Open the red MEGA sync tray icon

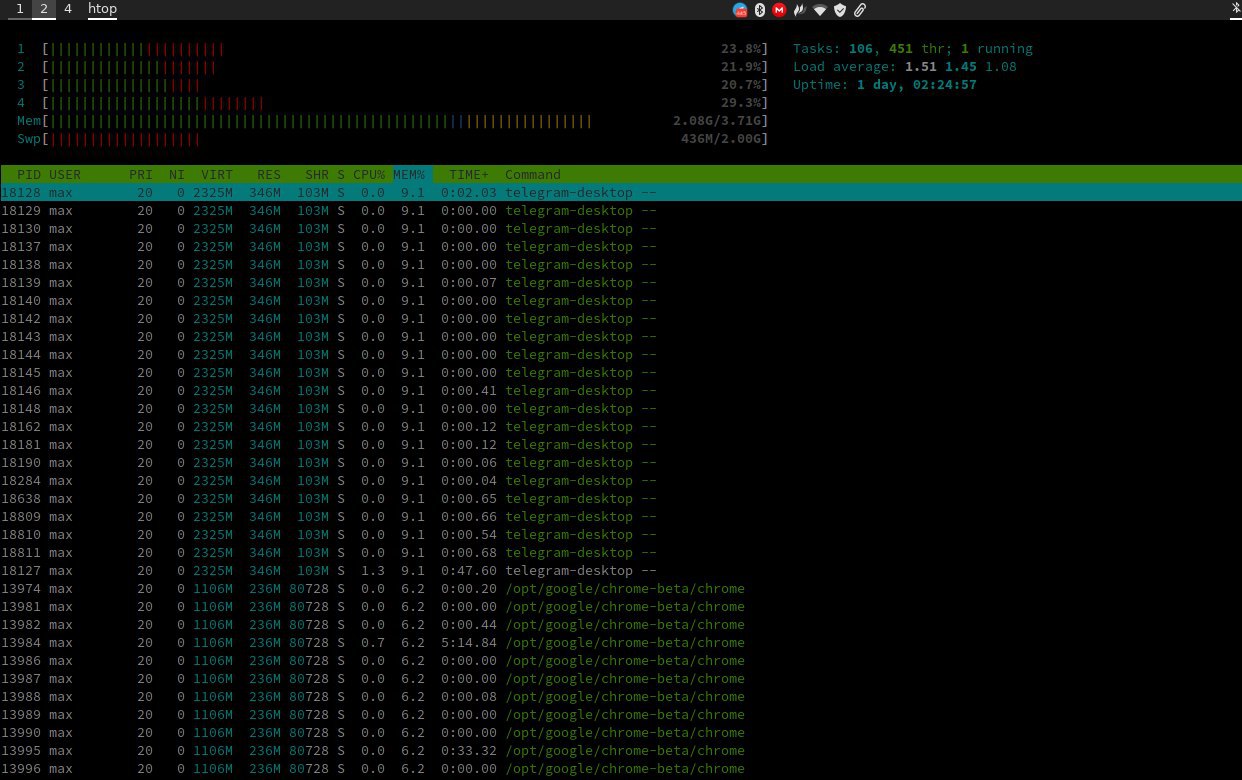pyautogui.click(x=779, y=10)
